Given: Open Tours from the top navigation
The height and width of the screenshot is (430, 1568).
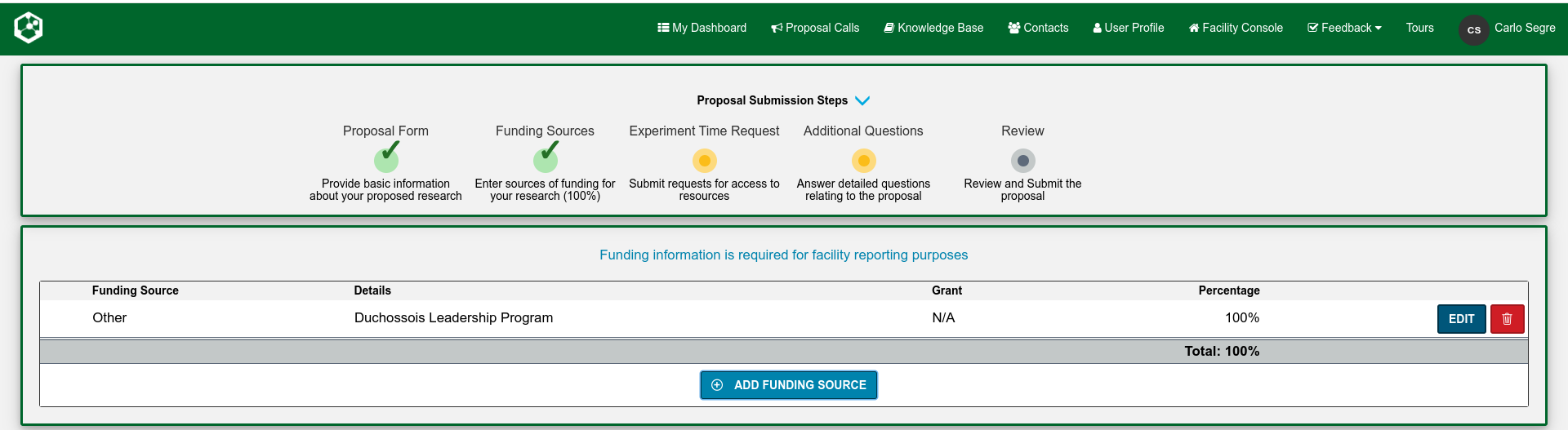Looking at the screenshot, I should [1419, 28].
